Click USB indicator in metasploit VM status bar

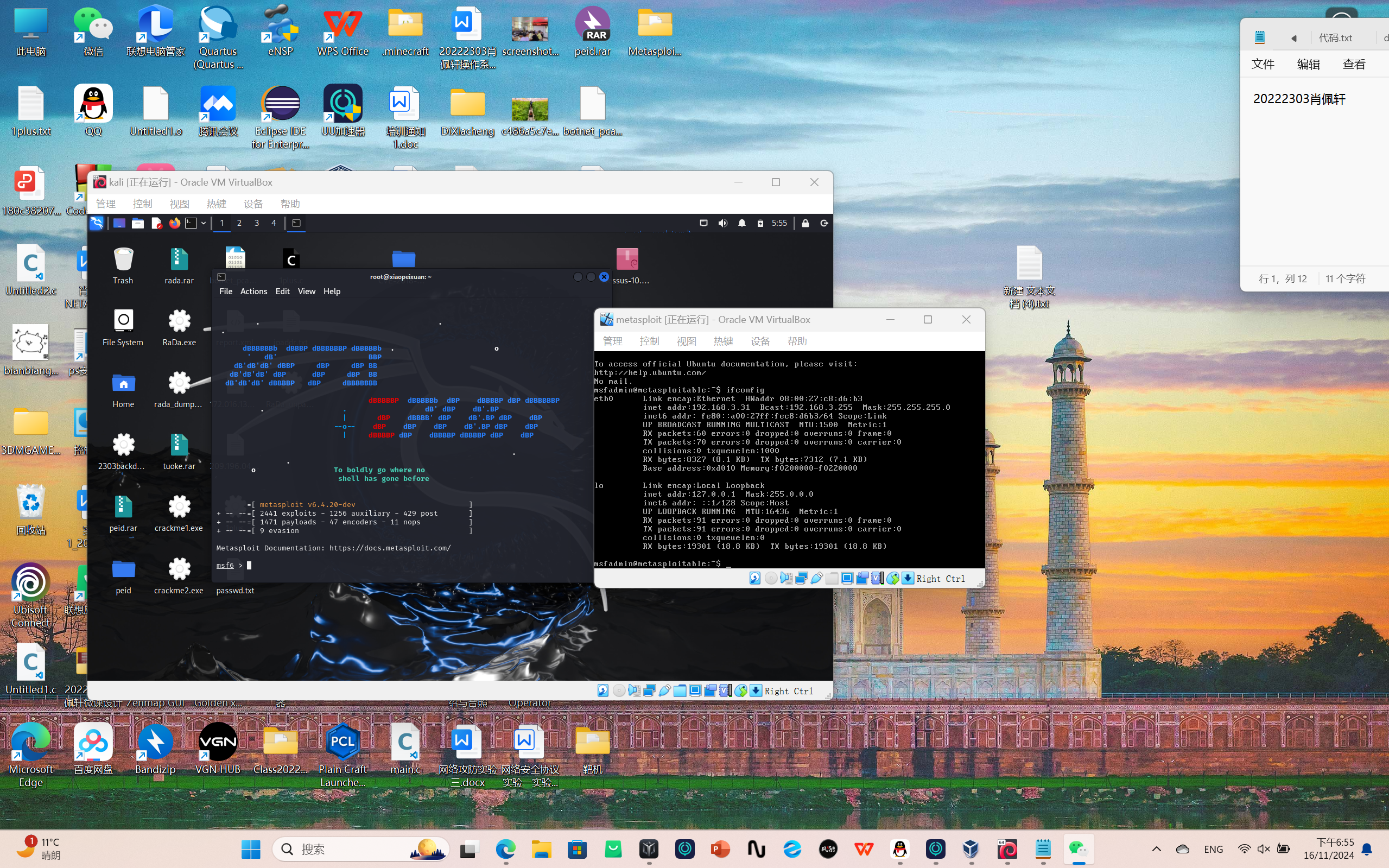(x=816, y=579)
